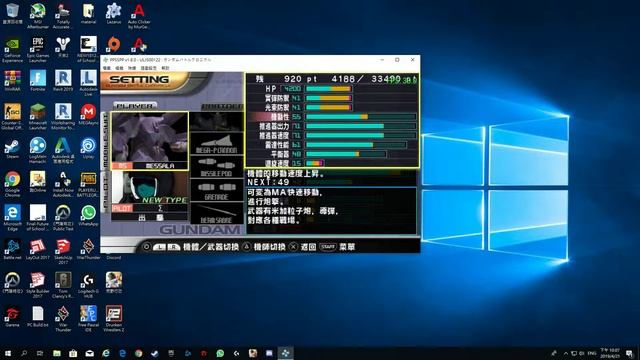Open Task View on taskbar
Viewport: 640px width, 360px height.
pyautogui.click(x=40, y=353)
